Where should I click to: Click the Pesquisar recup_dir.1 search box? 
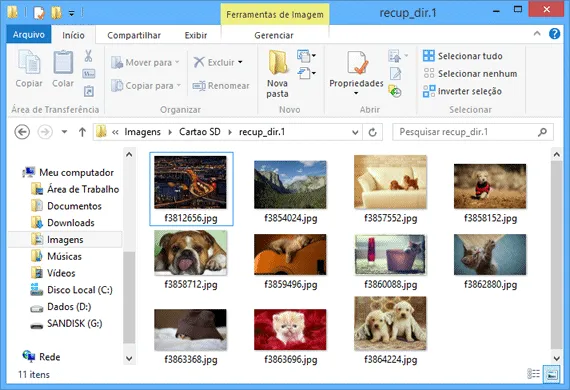point(473,132)
